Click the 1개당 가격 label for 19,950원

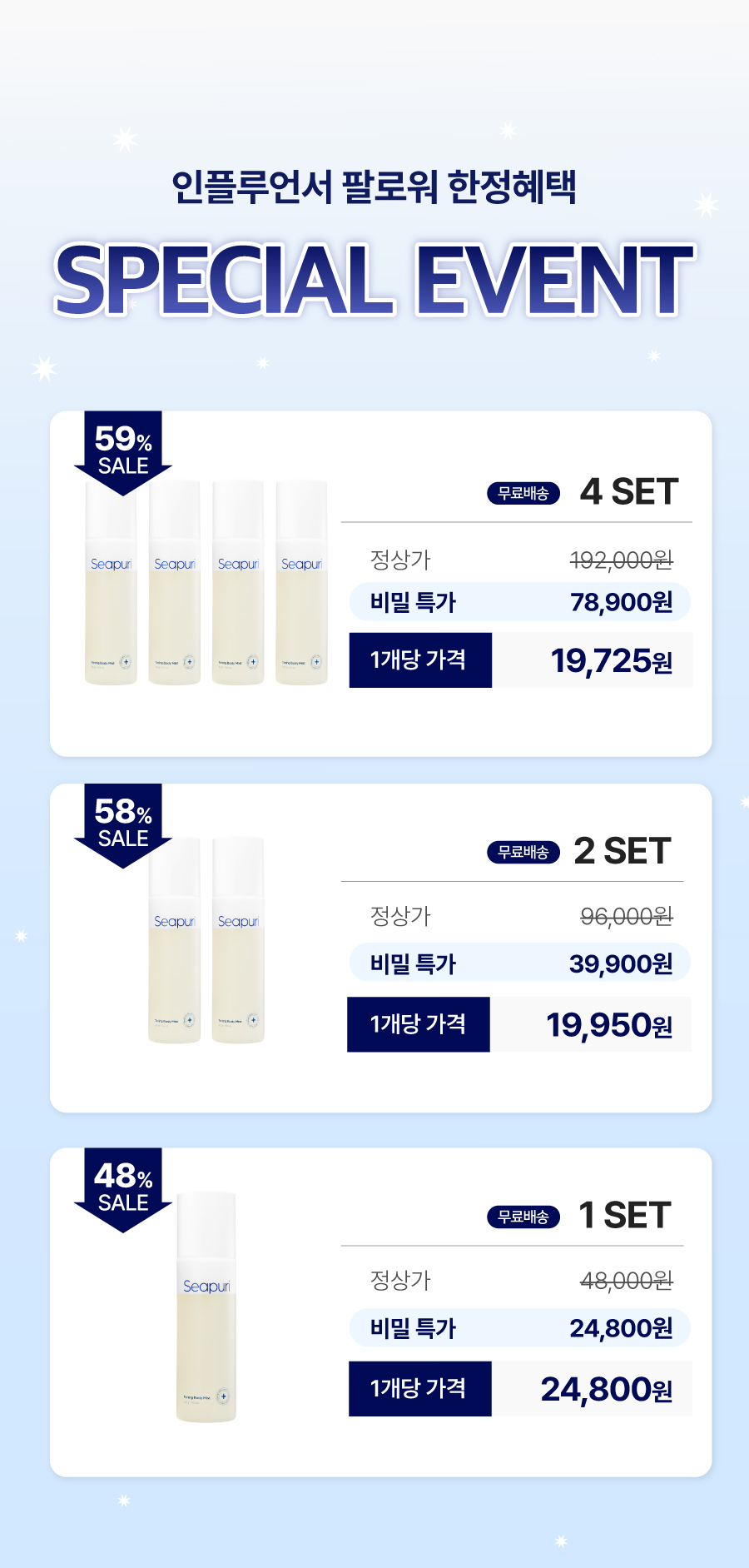pos(419,1024)
